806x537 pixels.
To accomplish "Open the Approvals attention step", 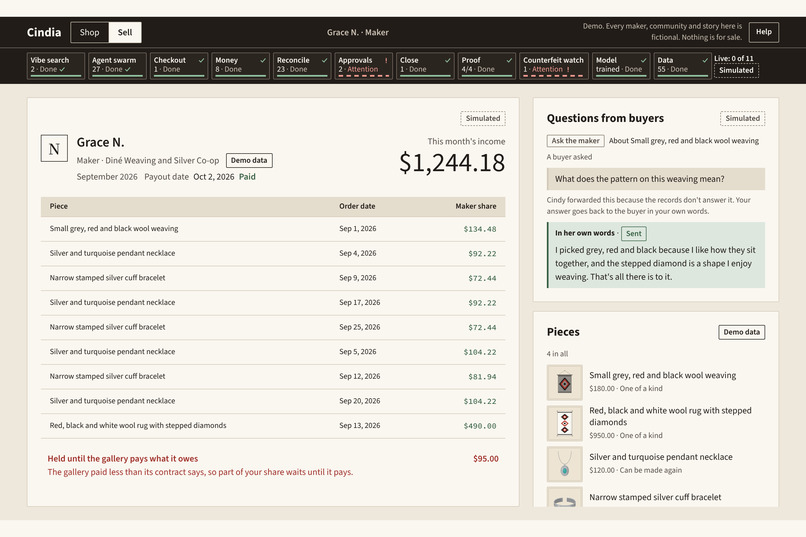I will tap(364, 65).
